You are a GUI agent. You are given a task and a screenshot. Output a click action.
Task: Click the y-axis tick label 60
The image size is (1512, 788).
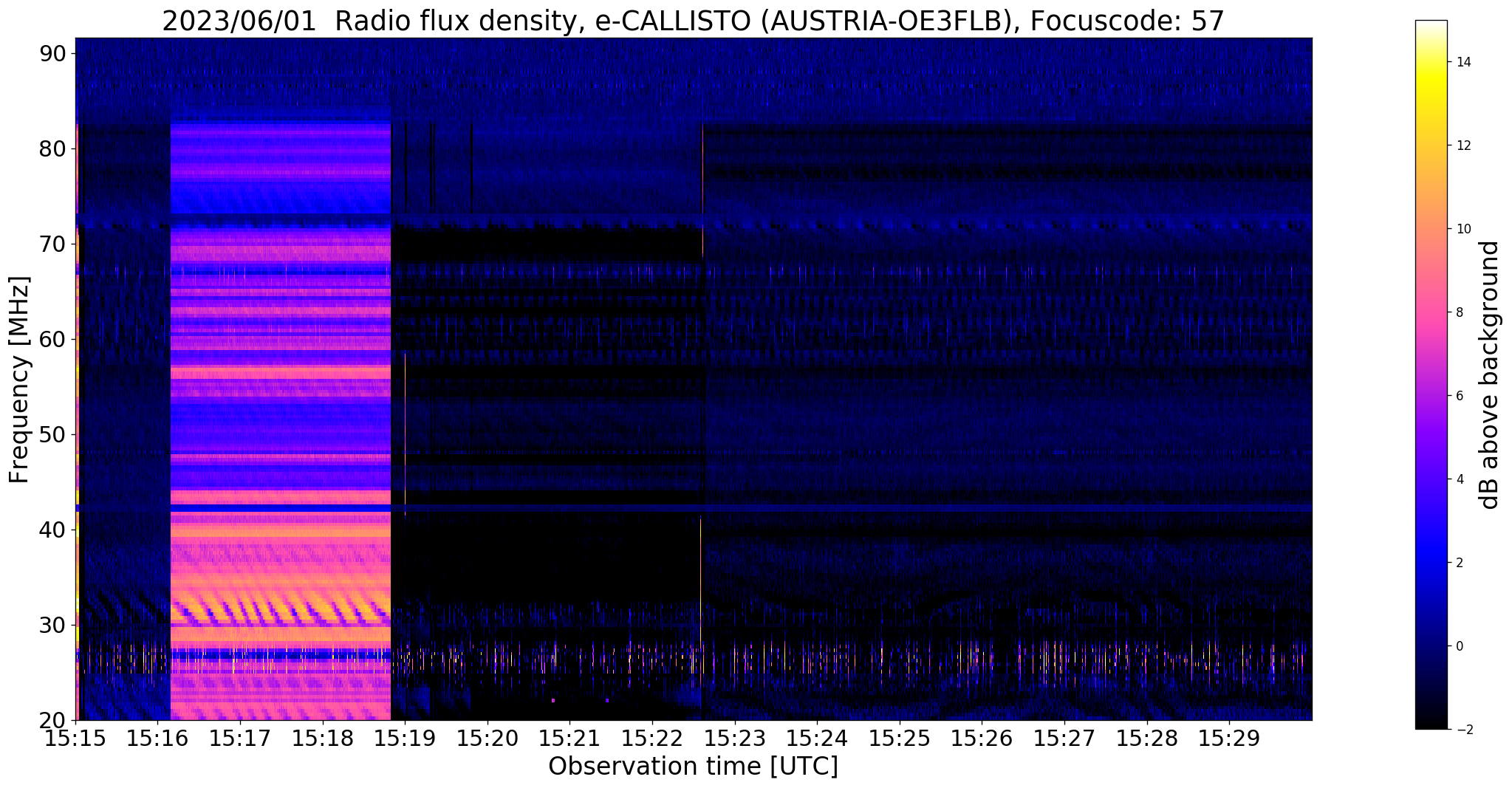tap(53, 339)
